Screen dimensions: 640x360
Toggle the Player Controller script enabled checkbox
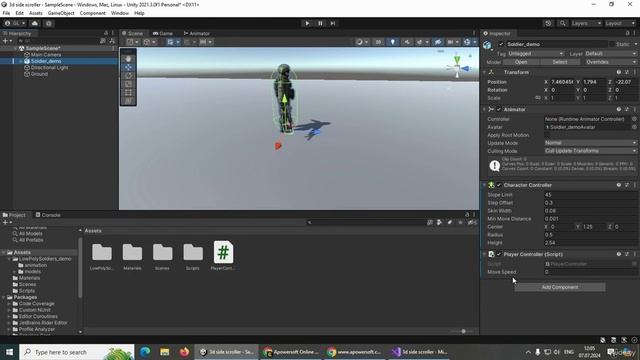pos(499,254)
